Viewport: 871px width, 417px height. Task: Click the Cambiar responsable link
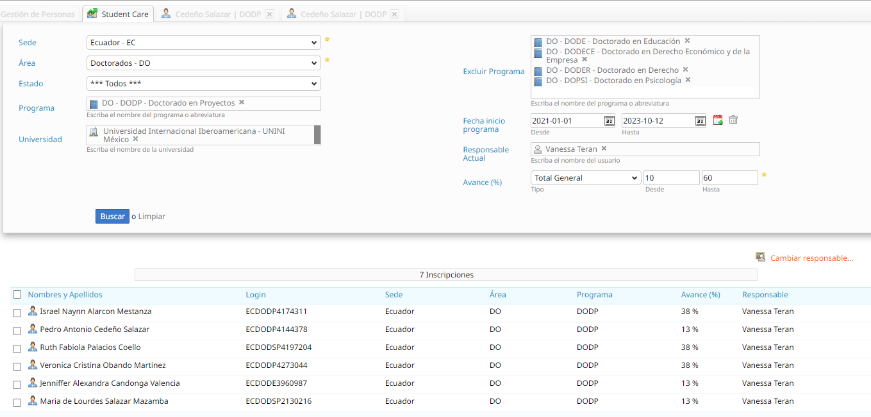pyautogui.click(x=810, y=258)
